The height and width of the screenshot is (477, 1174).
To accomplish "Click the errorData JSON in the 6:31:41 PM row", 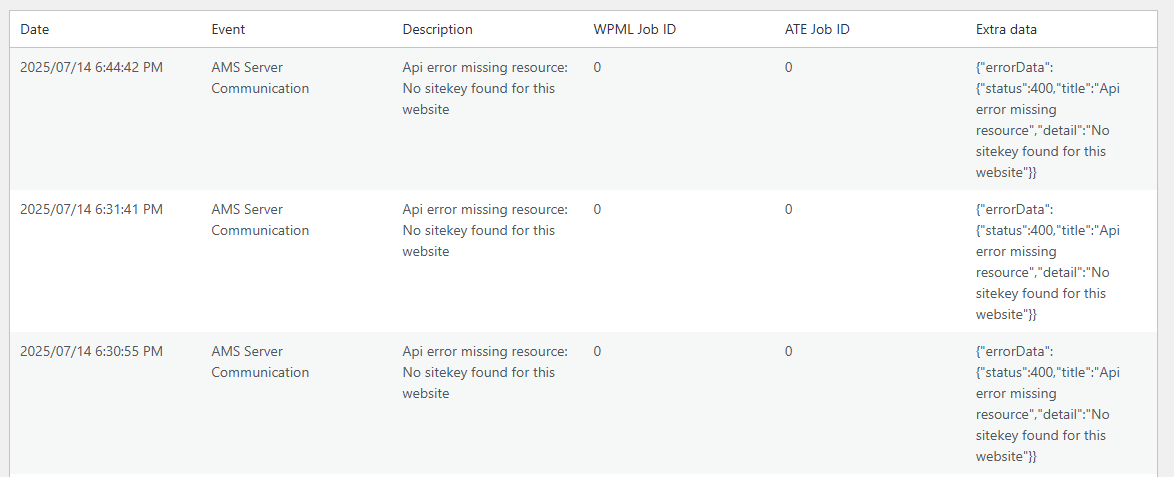I will point(1046,262).
